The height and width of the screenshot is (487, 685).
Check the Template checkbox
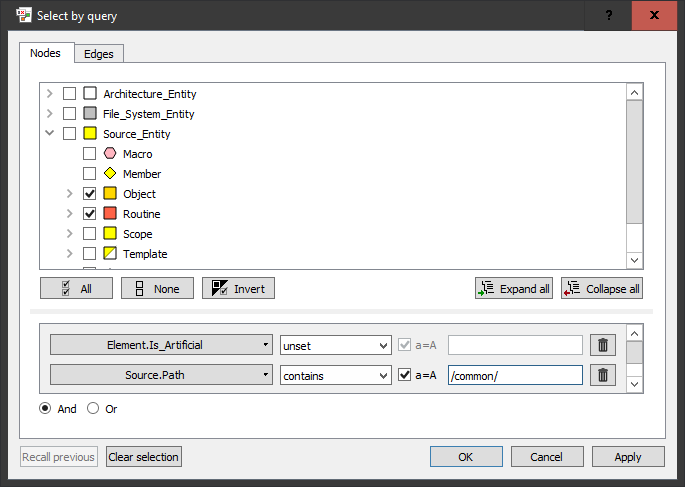(90, 254)
